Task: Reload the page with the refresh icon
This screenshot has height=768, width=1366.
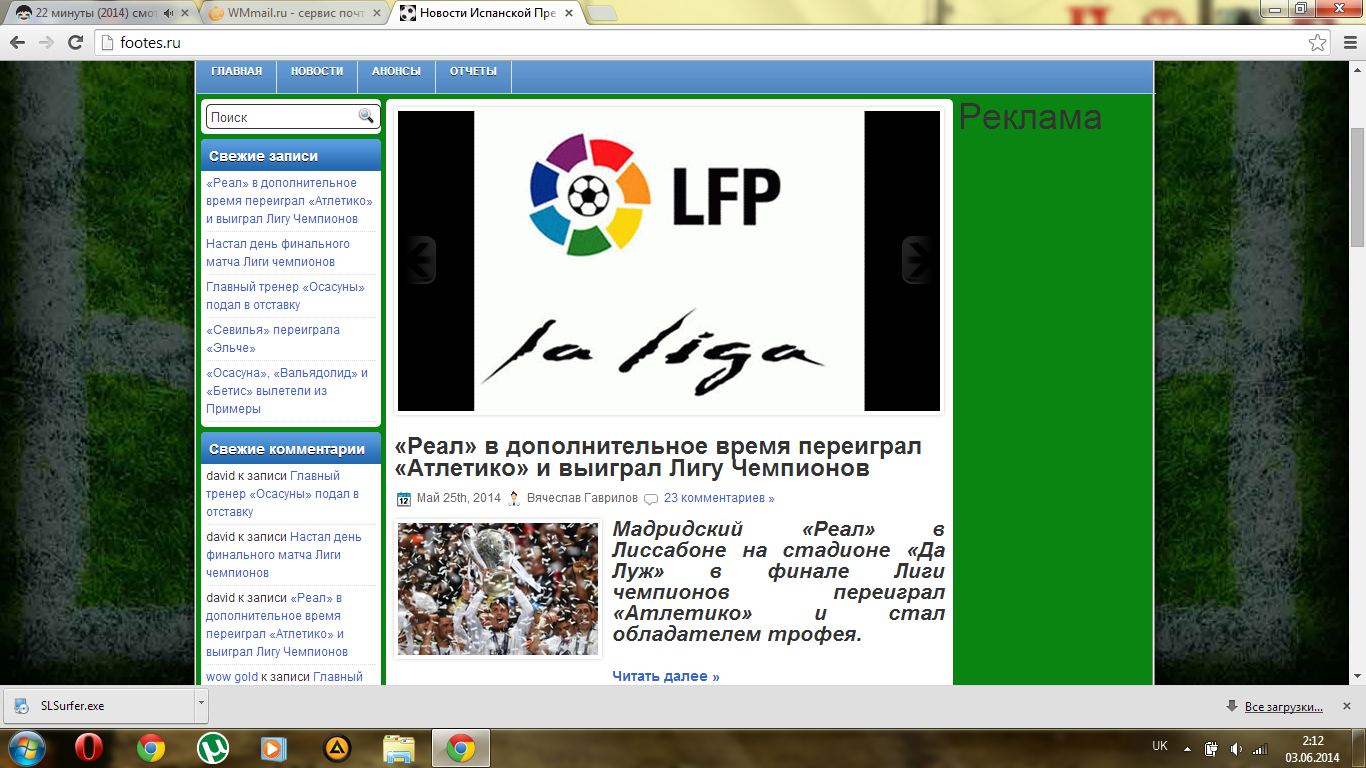Action: 75,43
